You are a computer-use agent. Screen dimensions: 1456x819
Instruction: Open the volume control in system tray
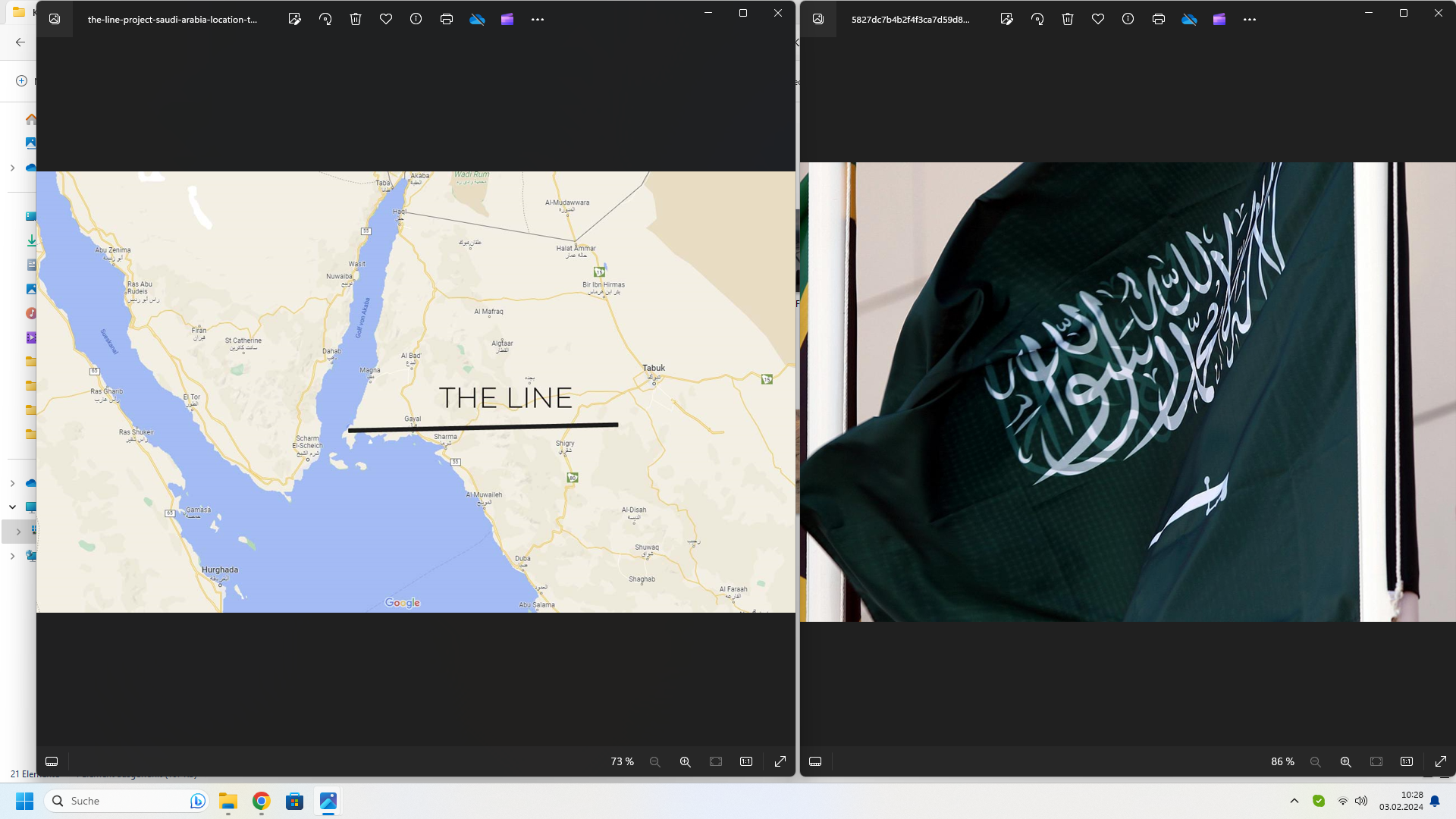(x=1361, y=801)
